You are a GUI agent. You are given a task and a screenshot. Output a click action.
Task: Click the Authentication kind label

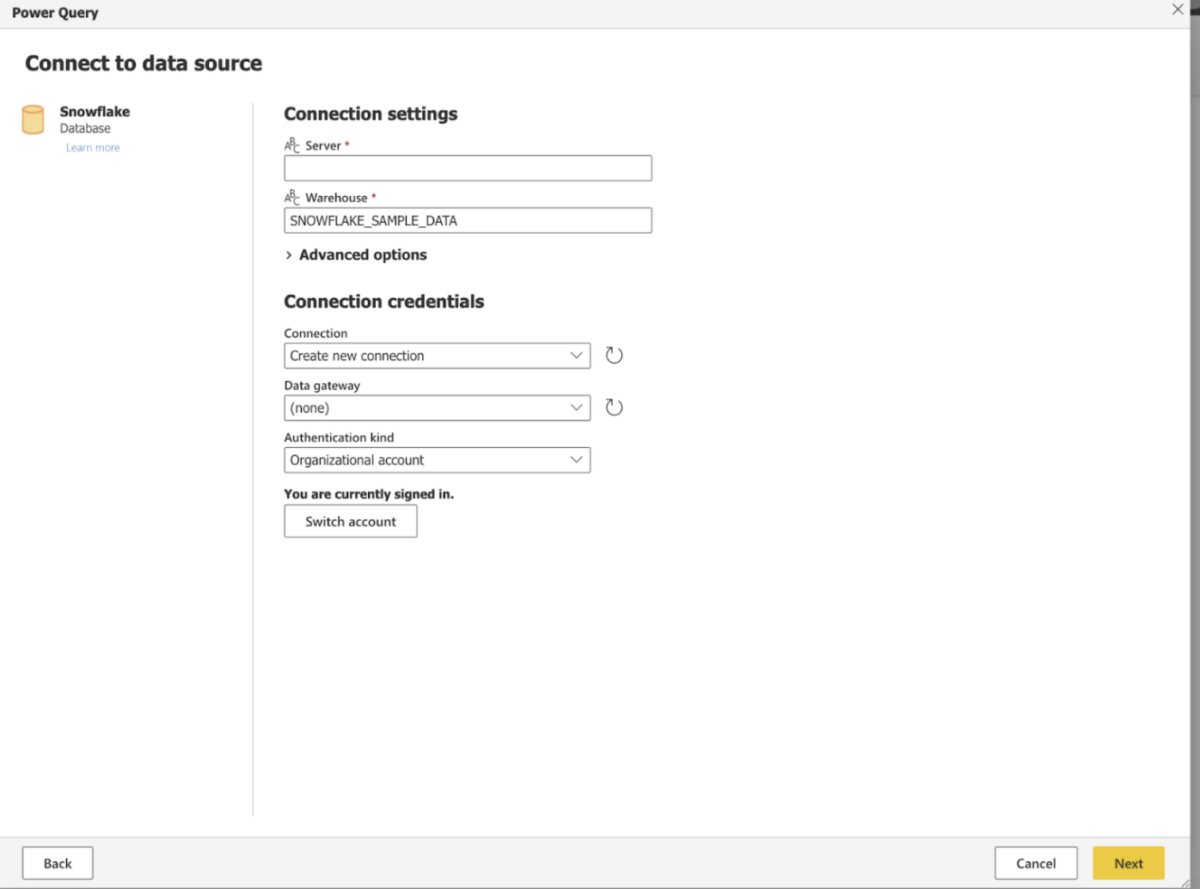point(339,438)
